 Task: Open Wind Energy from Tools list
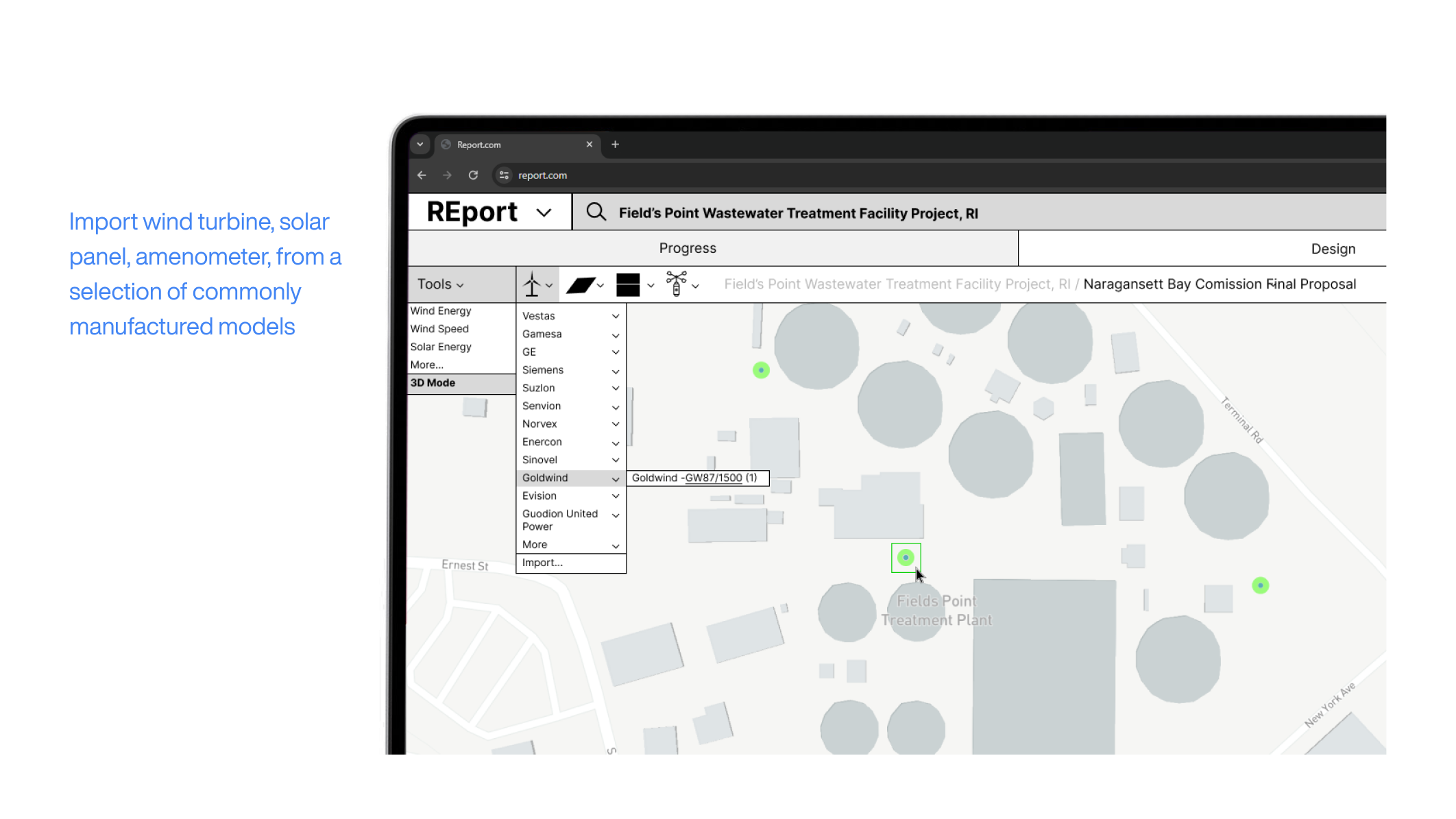441,311
